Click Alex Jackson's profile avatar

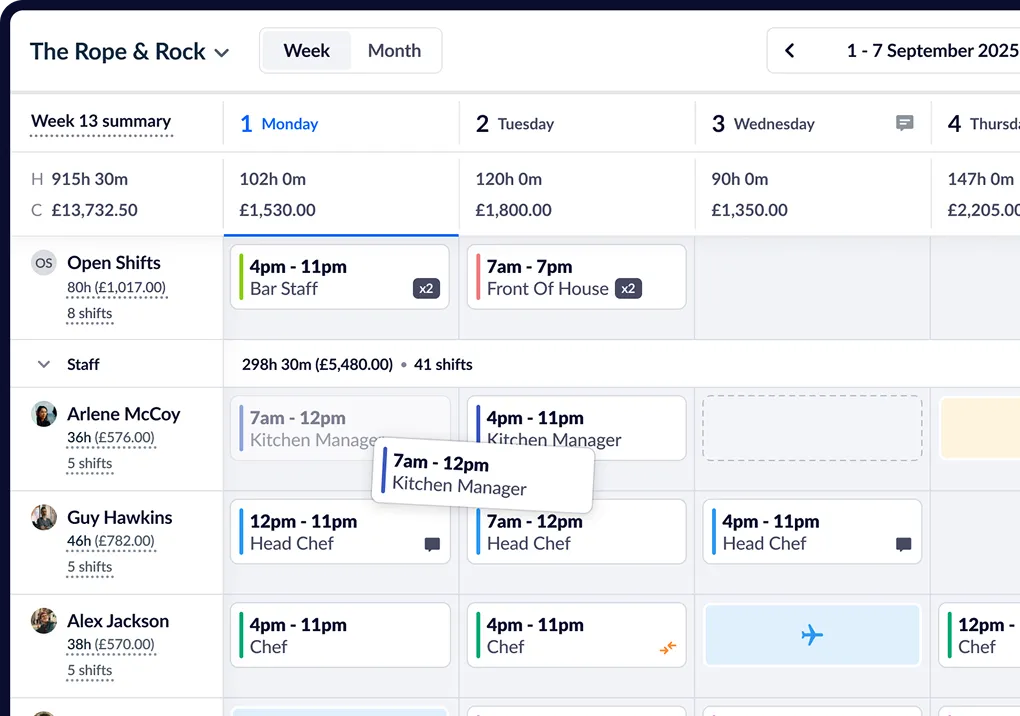(x=43, y=621)
